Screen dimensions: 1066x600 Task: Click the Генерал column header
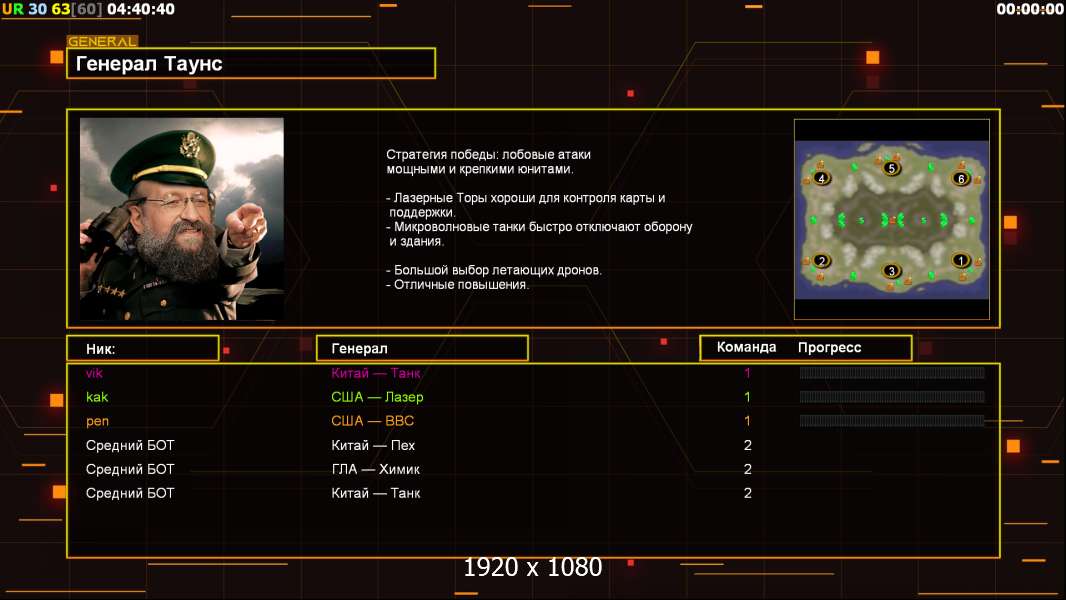(422, 349)
